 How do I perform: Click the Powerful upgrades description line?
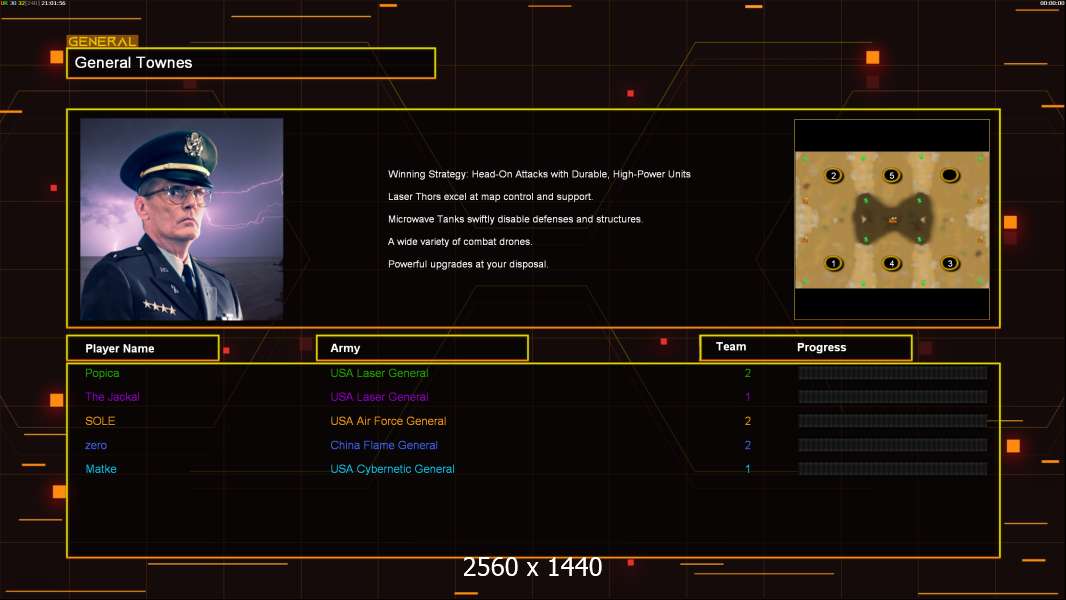coord(468,264)
